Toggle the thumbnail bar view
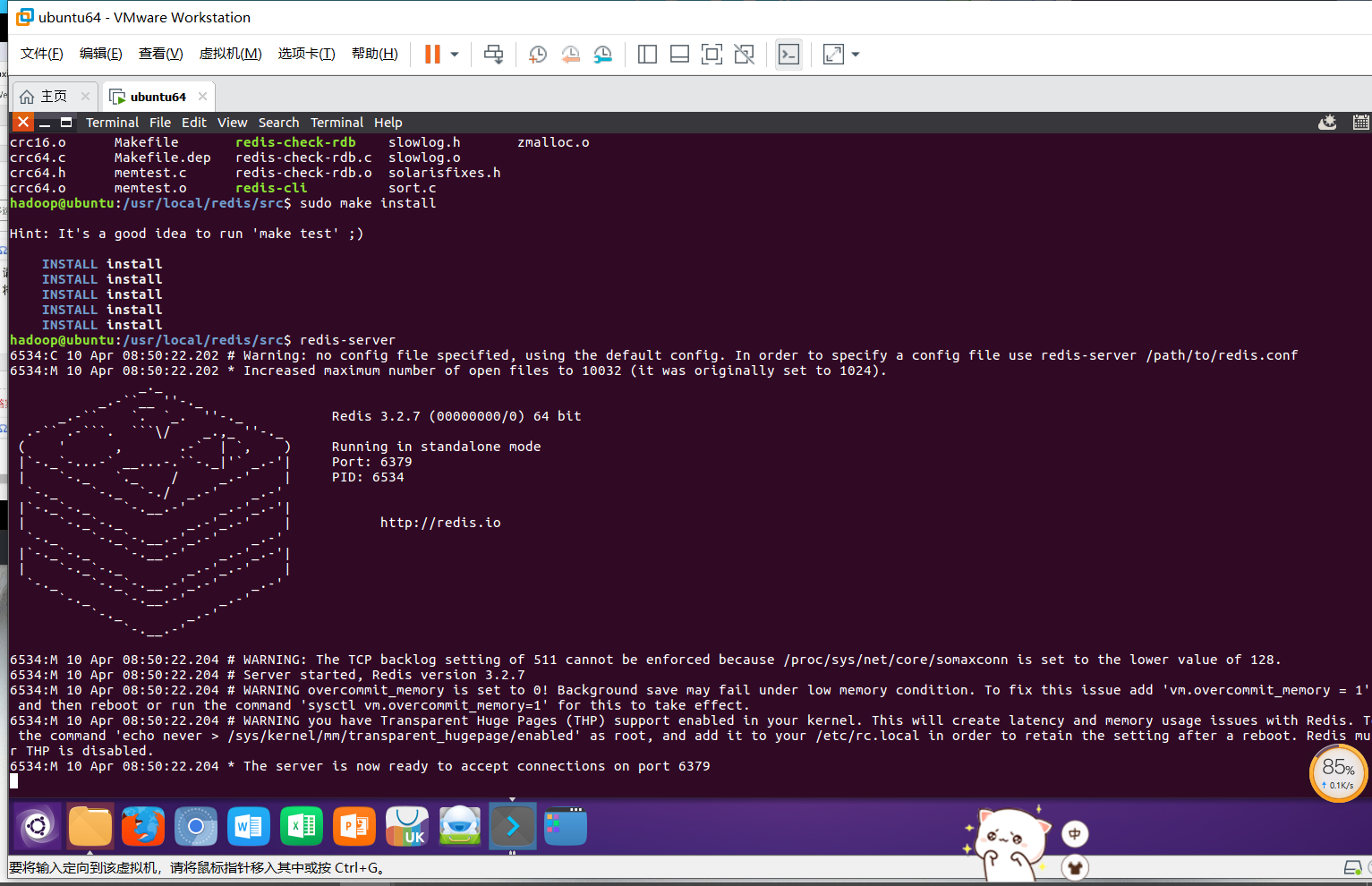The image size is (1372, 886). pyautogui.click(x=679, y=55)
